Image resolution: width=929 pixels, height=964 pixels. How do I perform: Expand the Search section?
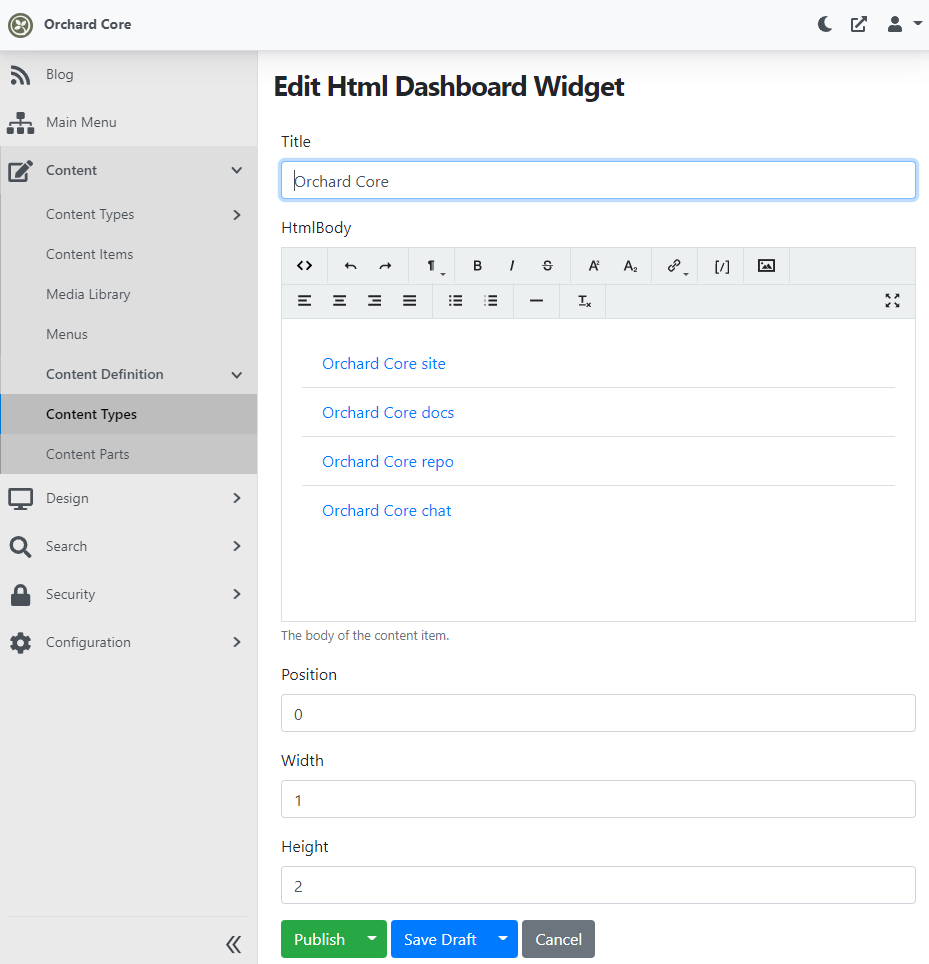(128, 546)
